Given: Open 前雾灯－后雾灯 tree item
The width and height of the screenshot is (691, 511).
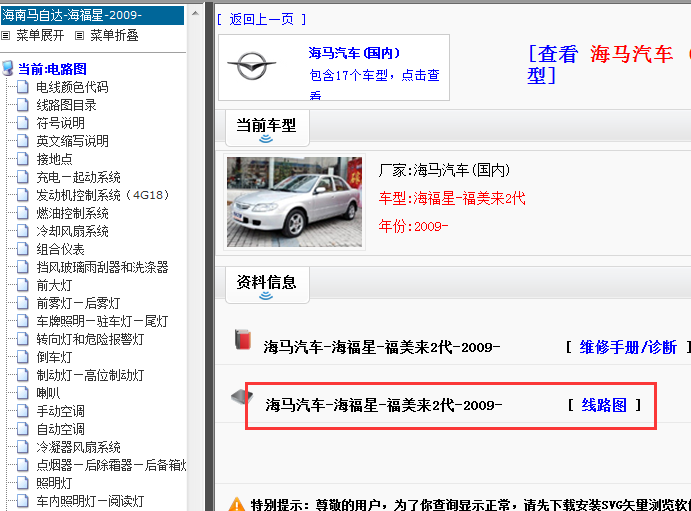Looking at the screenshot, I should point(78,303).
